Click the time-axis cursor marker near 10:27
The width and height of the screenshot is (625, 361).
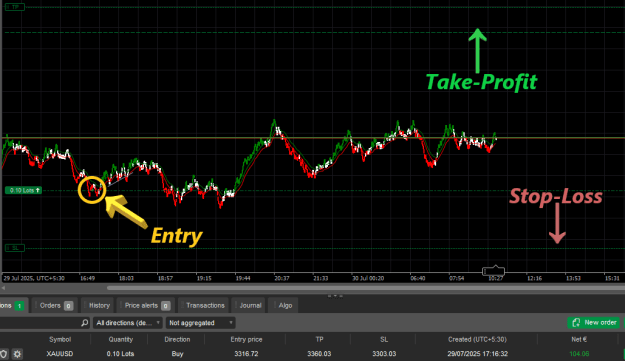pos(493,271)
